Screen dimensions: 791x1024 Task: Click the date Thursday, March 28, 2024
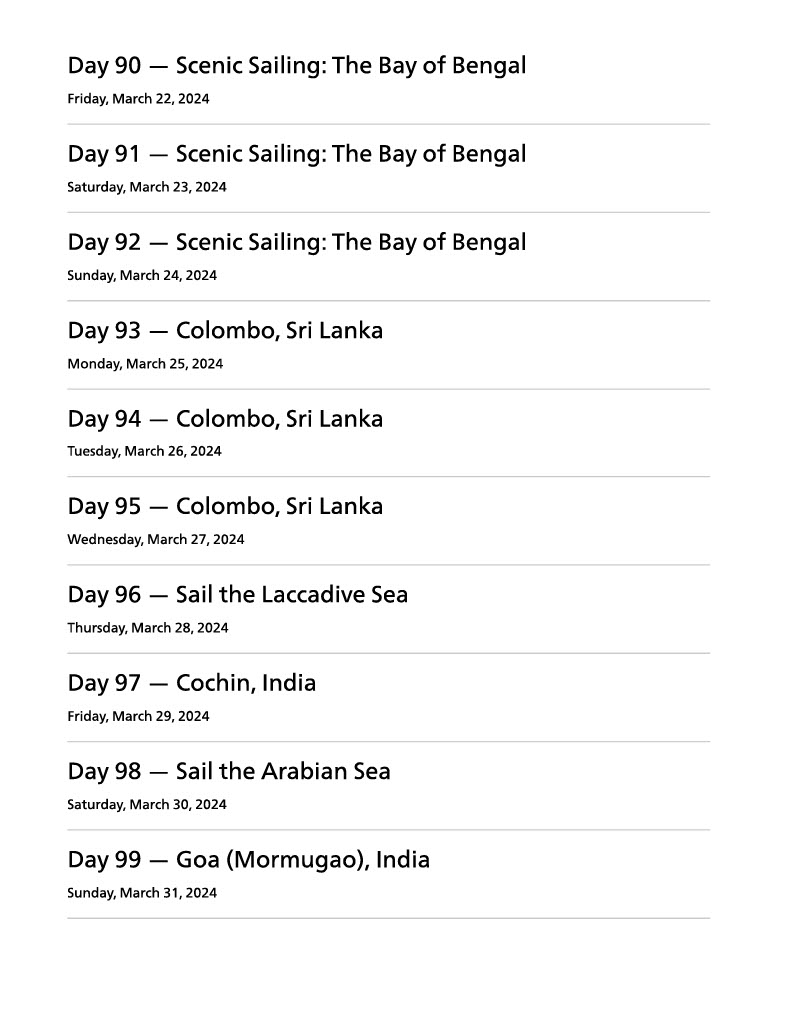pyautogui.click(x=147, y=628)
